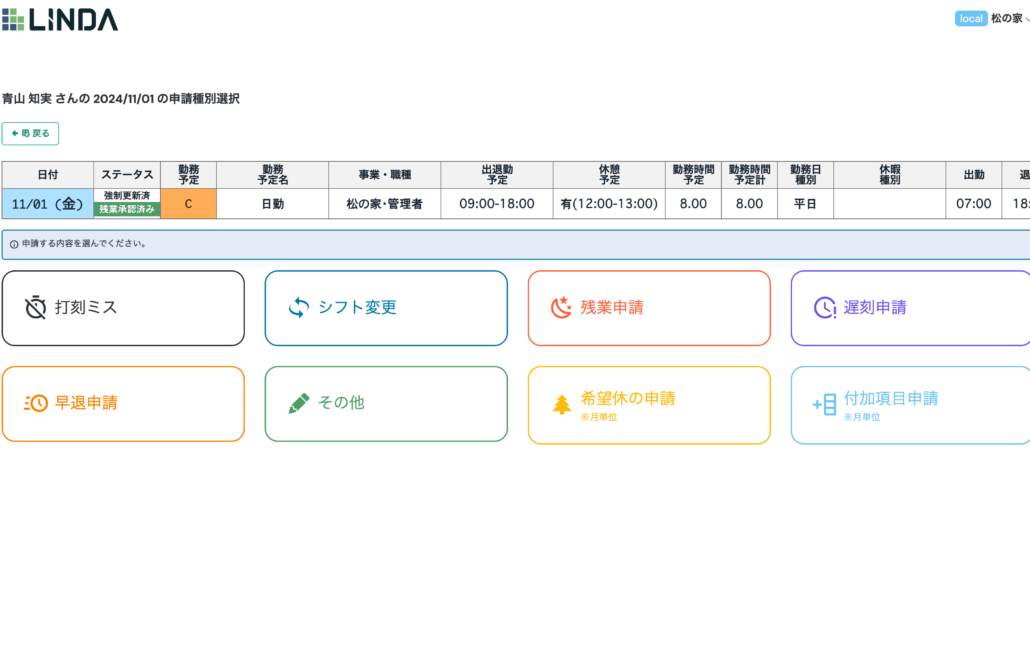This screenshot has width=1030, height=660.
Task: Select the orange C shift cell
Action: click(189, 204)
